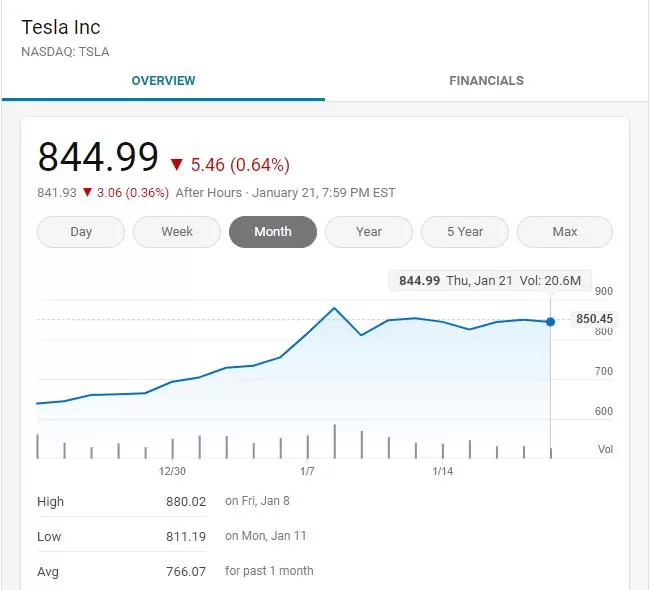
Task: Click the 850.45 previous close label
Action: coord(594,319)
